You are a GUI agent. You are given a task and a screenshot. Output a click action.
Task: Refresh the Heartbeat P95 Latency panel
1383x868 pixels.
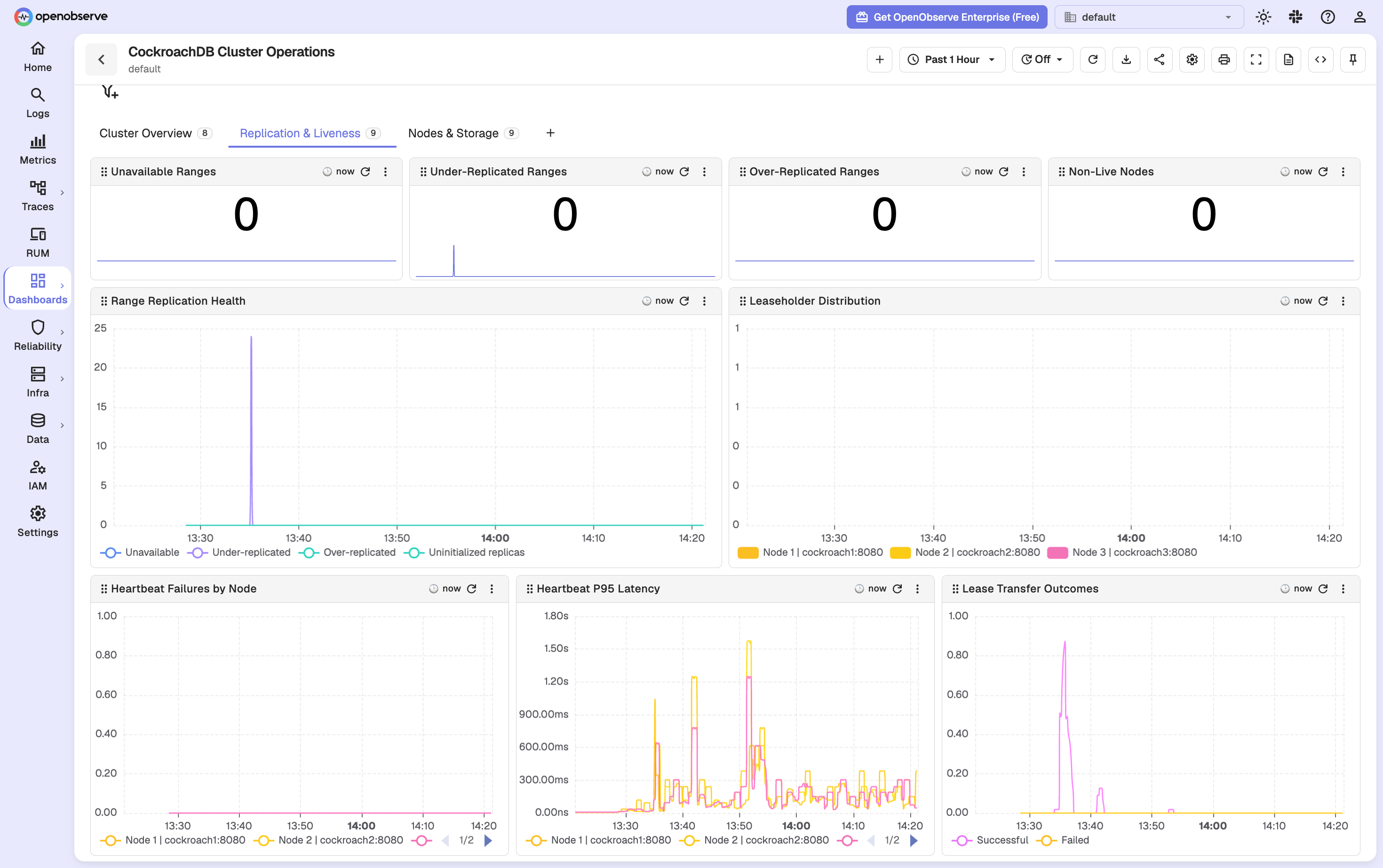click(898, 588)
